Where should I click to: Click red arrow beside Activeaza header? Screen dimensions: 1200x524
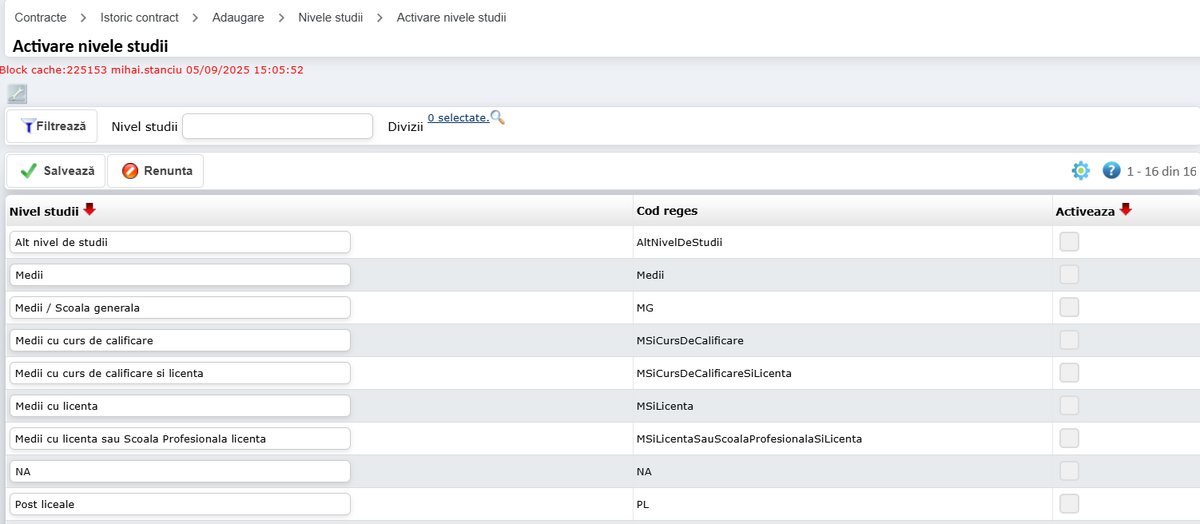click(x=1125, y=210)
